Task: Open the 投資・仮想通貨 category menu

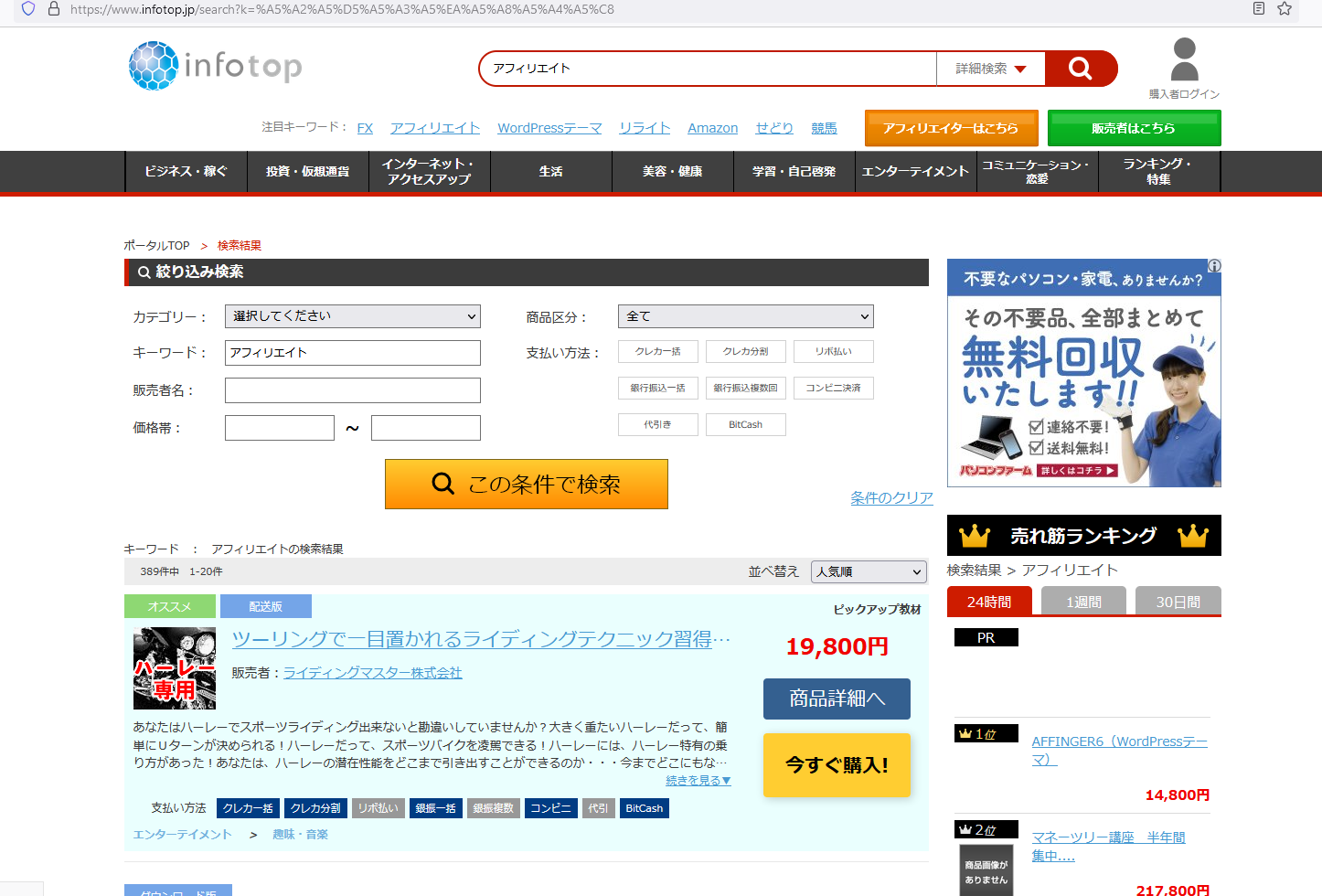Action: click(x=308, y=171)
